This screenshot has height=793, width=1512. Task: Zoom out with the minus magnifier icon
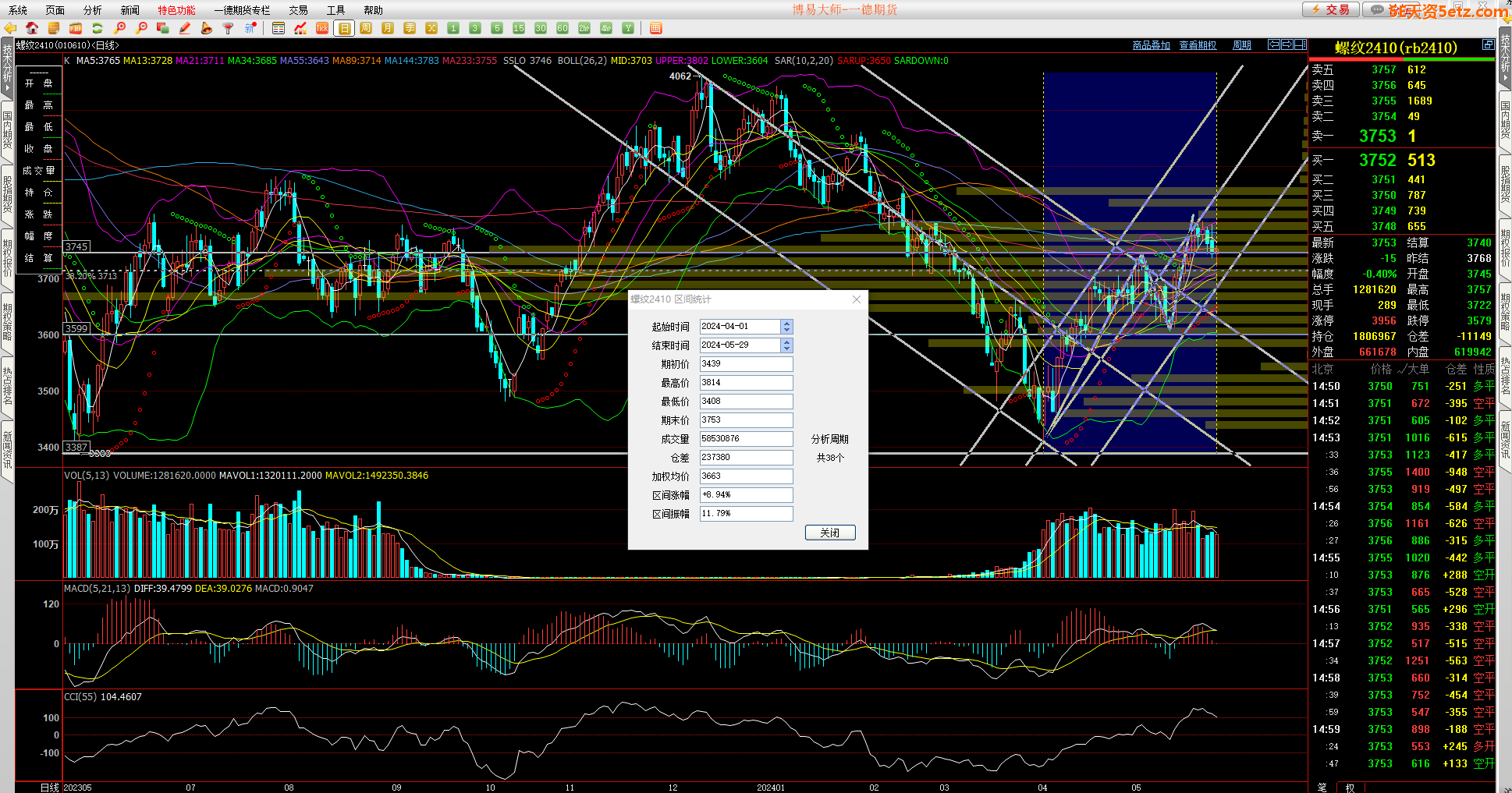coord(141,28)
